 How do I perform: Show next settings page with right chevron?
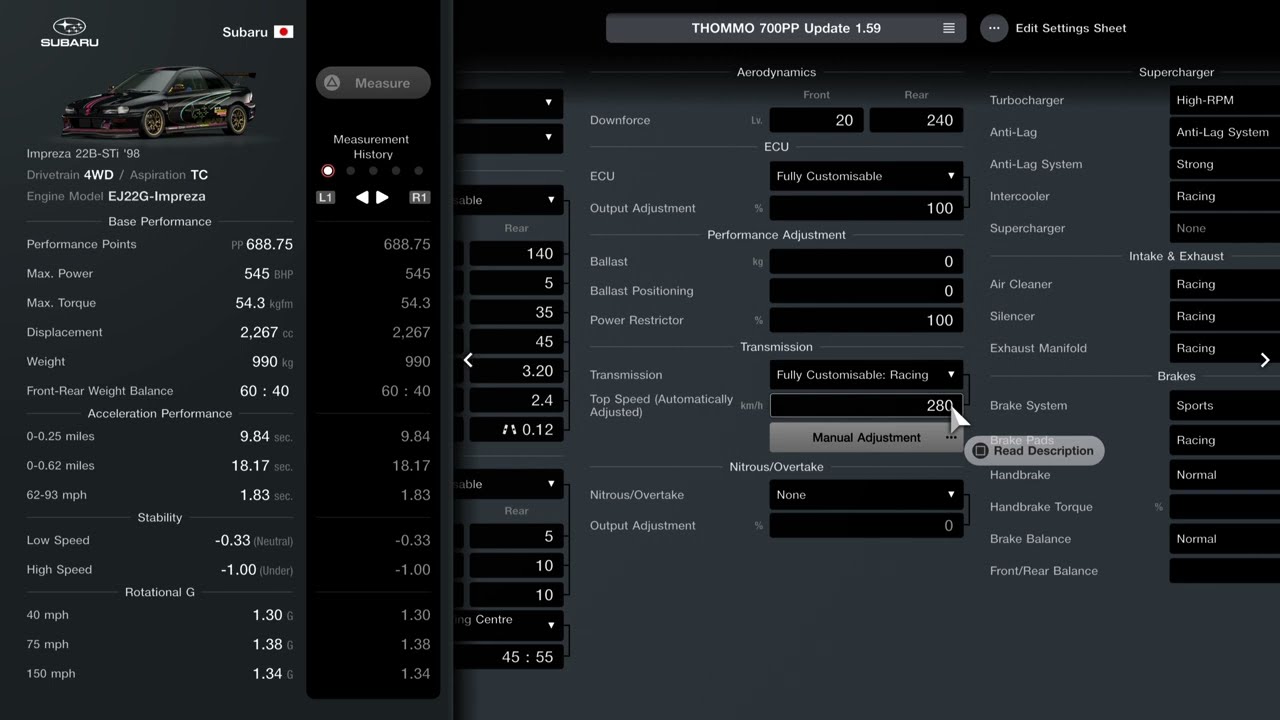(x=1265, y=360)
